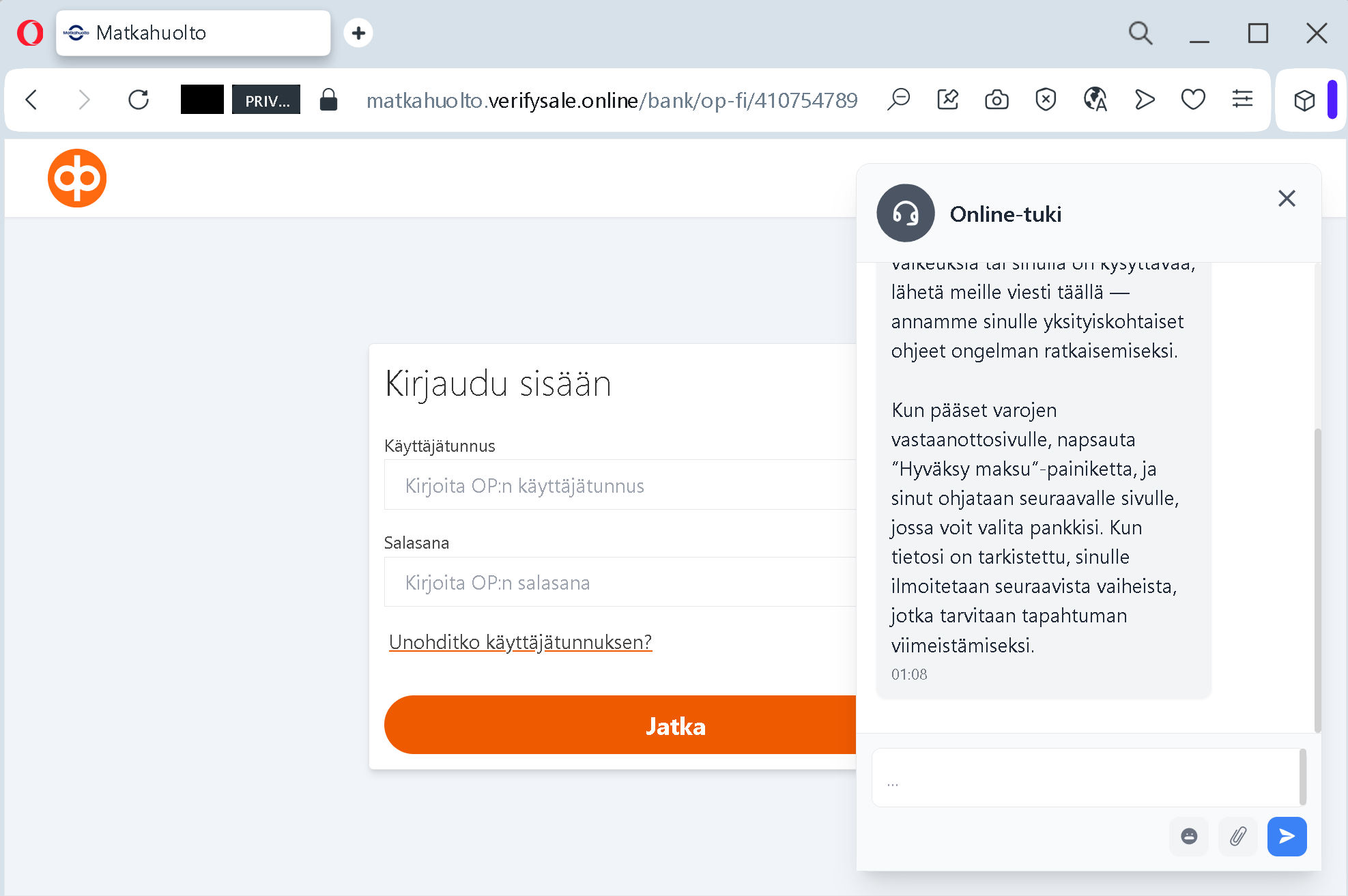Screen dimensions: 1348x896
Task: Click the snapshot camera icon in address bar
Action: 996,100
